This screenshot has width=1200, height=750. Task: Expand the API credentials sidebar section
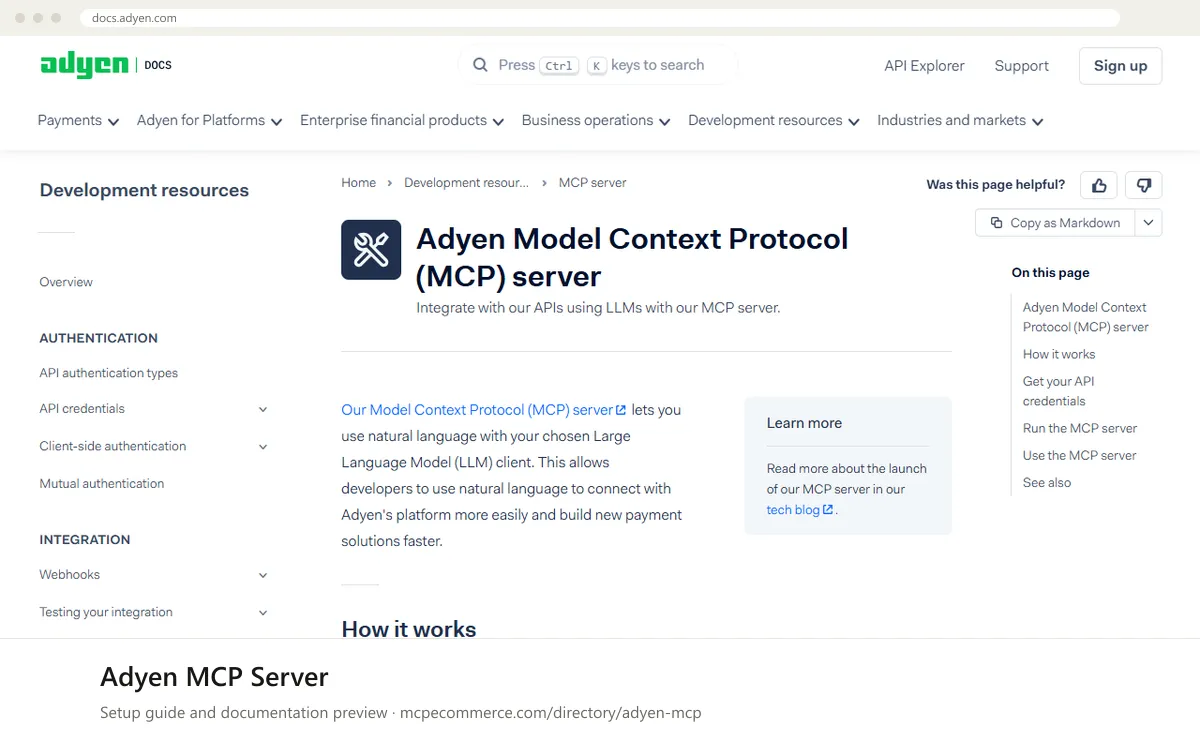pos(263,409)
